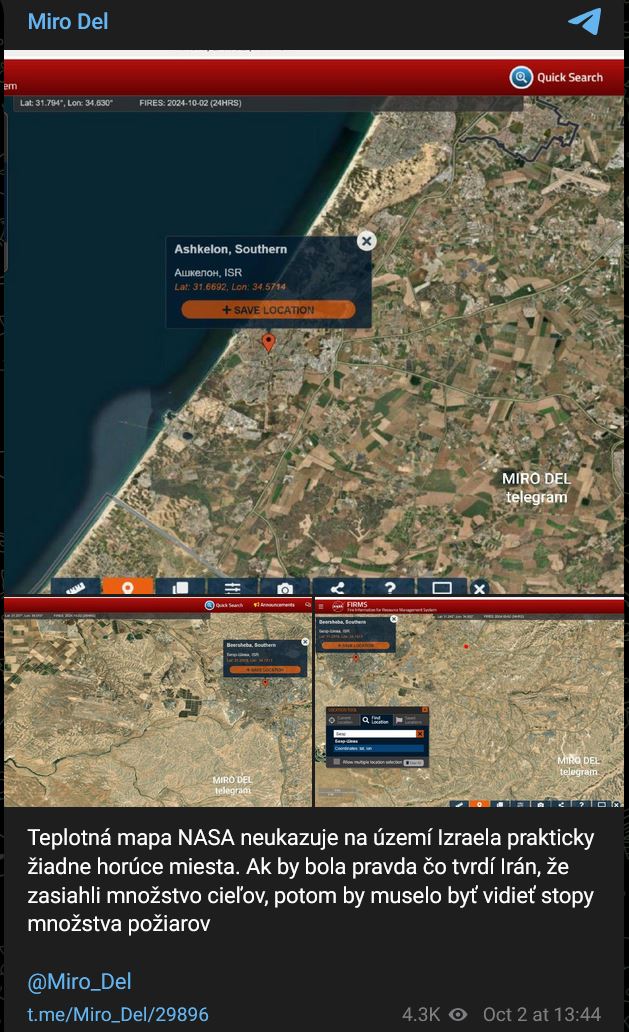
Task: Open the Beersheba map thumbnail
Action: pyautogui.click(x=158, y=702)
